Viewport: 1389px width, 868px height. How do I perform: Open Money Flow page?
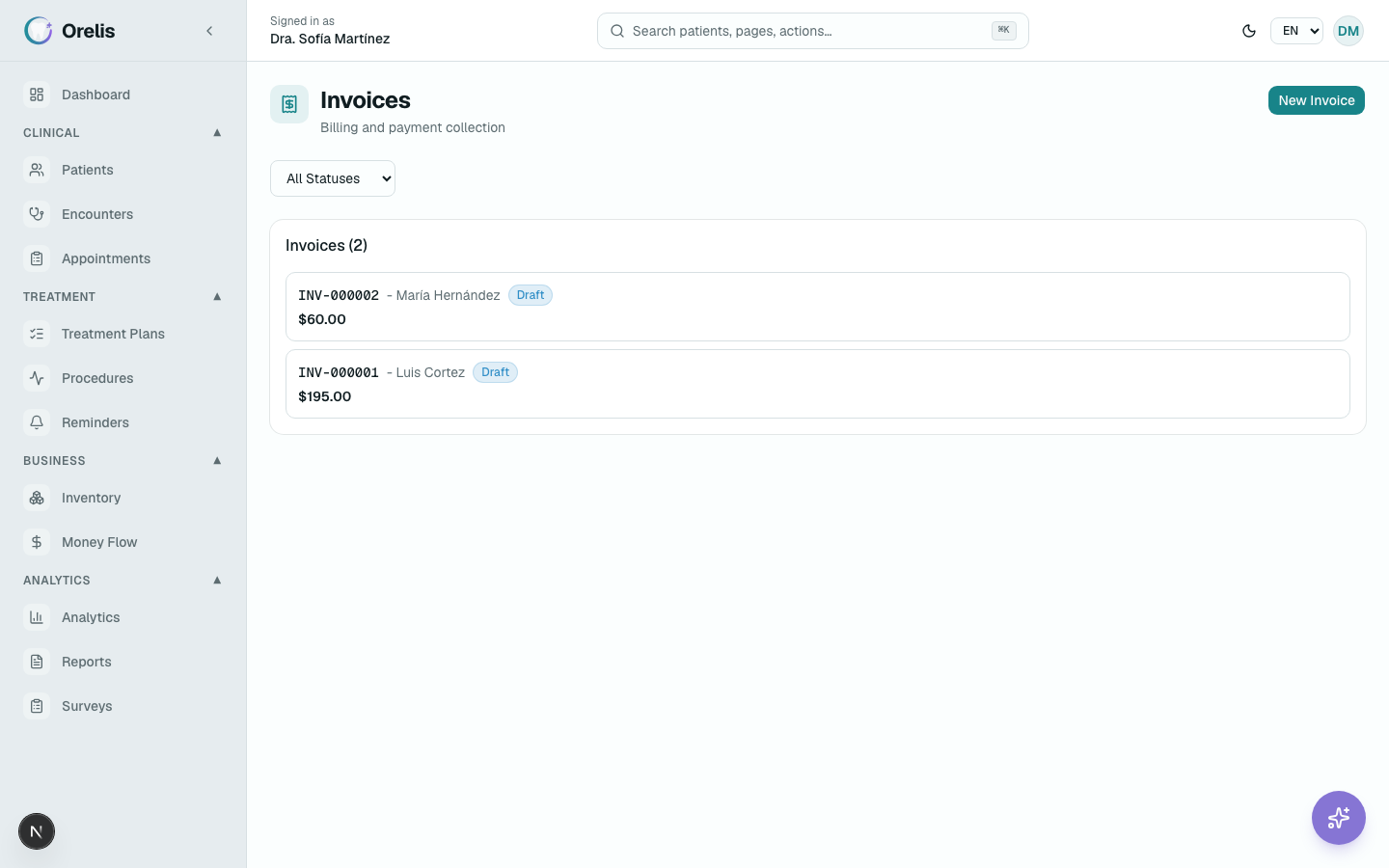tap(123, 542)
